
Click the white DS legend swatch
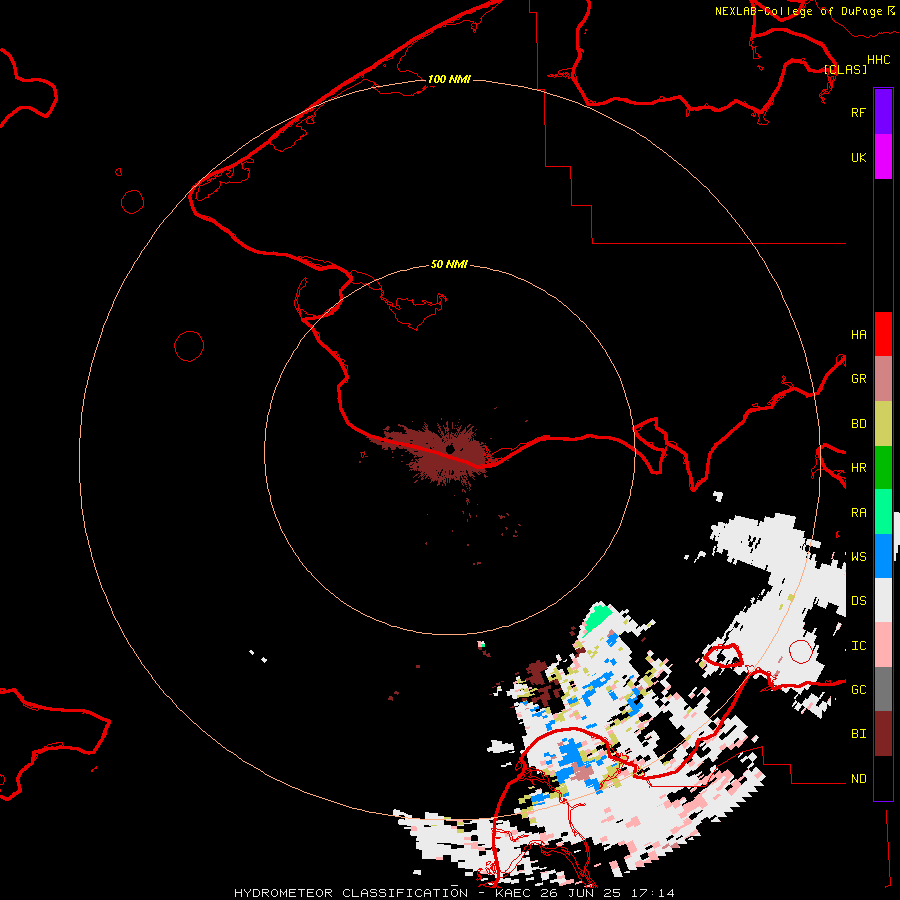click(883, 600)
